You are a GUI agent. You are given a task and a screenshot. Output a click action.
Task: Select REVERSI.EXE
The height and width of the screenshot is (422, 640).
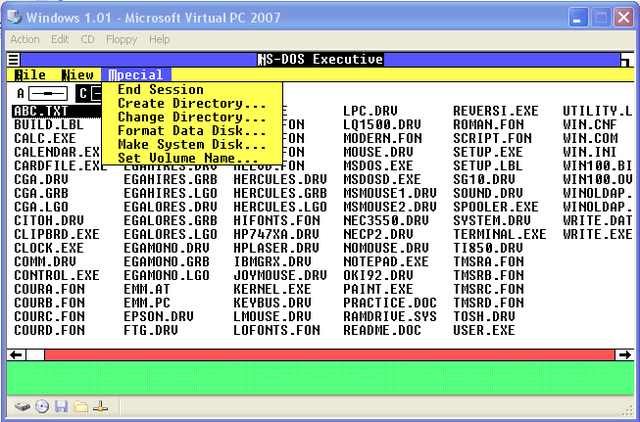click(x=496, y=111)
